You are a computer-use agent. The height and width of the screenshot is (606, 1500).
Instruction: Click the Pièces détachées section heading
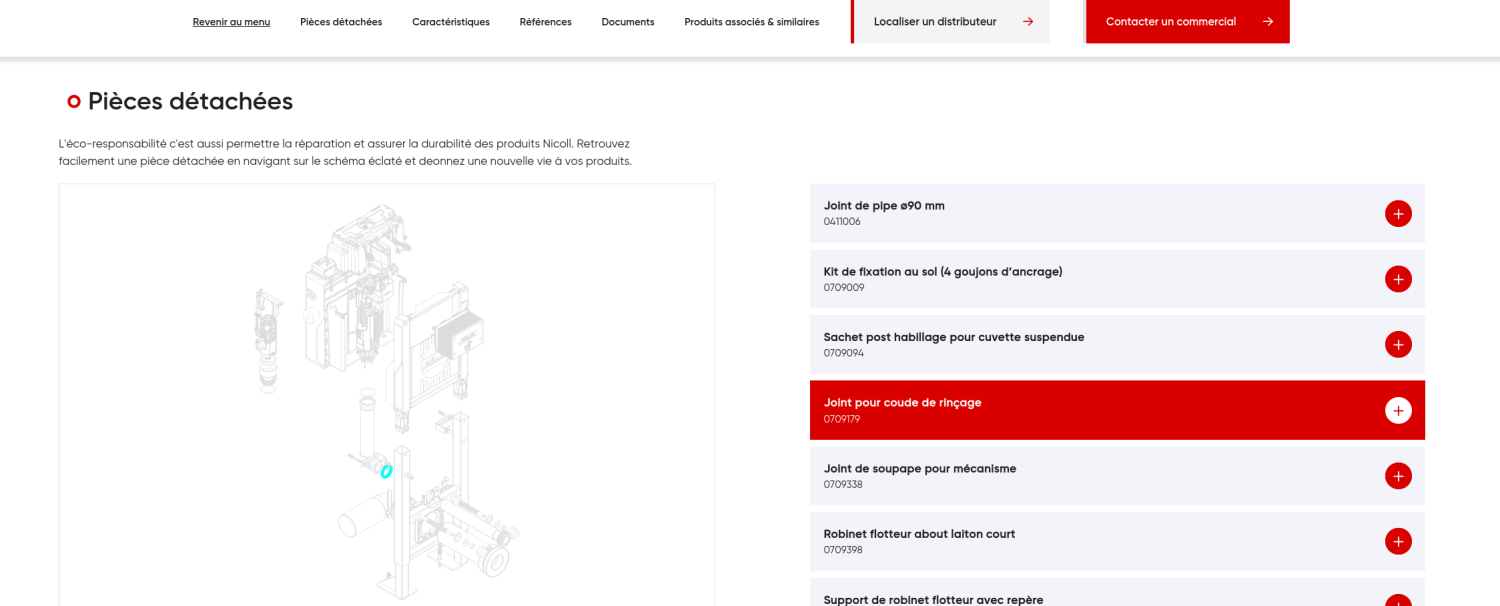190,101
